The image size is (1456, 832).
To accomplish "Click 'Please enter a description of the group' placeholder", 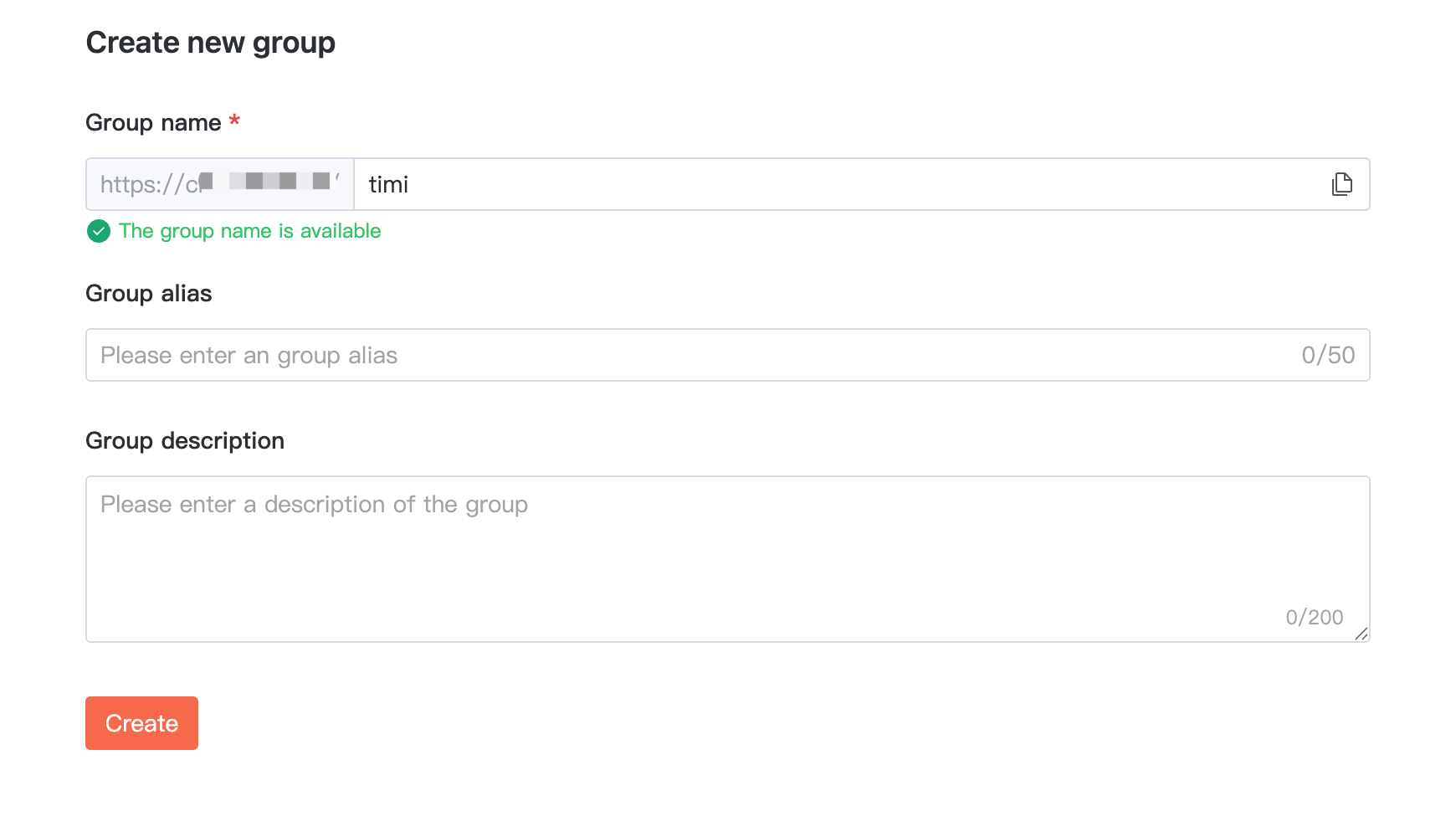I will pos(314,505).
